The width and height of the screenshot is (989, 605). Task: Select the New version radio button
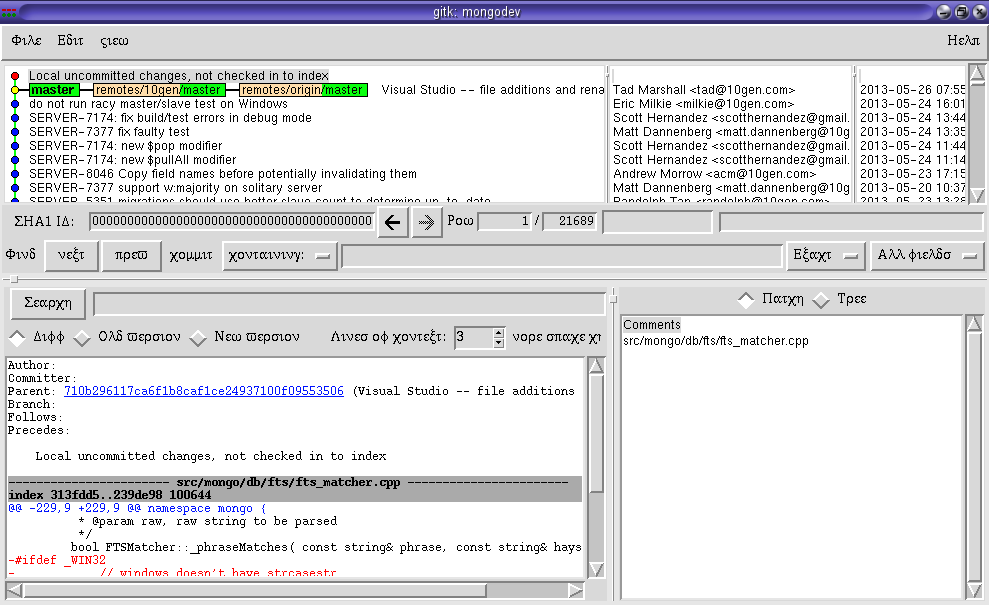[x=198, y=337]
